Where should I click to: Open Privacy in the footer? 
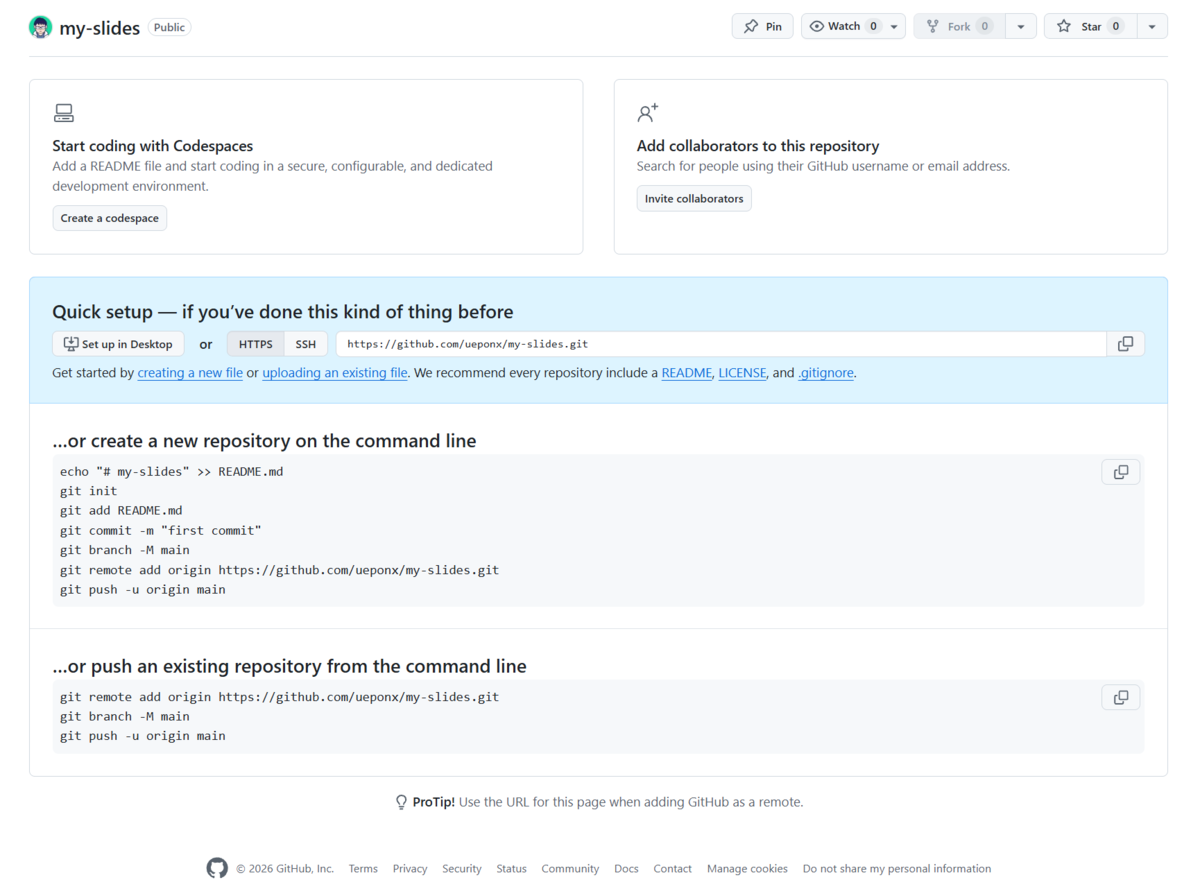[x=410, y=869]
